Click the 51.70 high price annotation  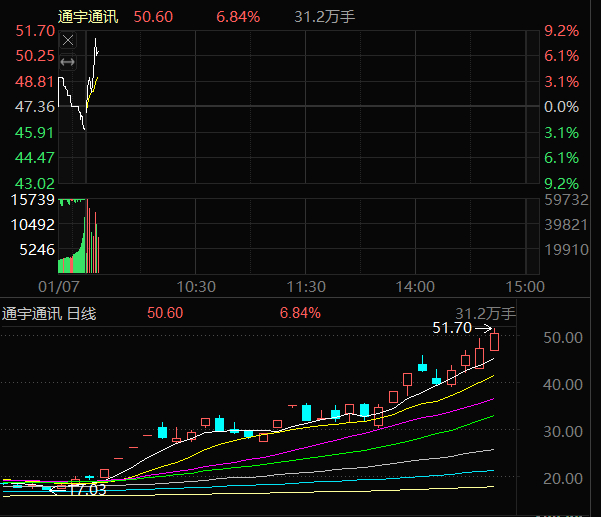click(452, 328)
